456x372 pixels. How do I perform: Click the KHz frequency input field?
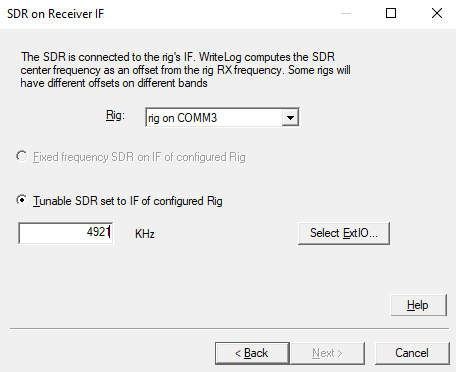(66, 233)
